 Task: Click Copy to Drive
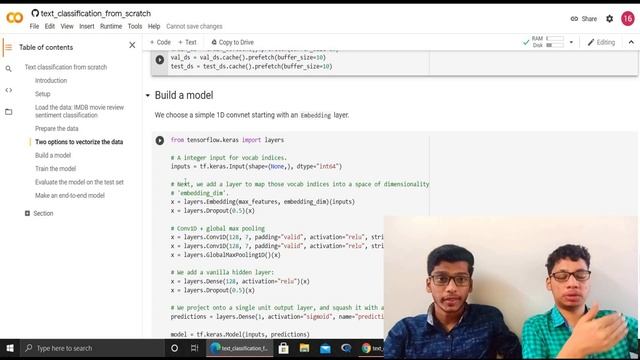coord(232,42)
